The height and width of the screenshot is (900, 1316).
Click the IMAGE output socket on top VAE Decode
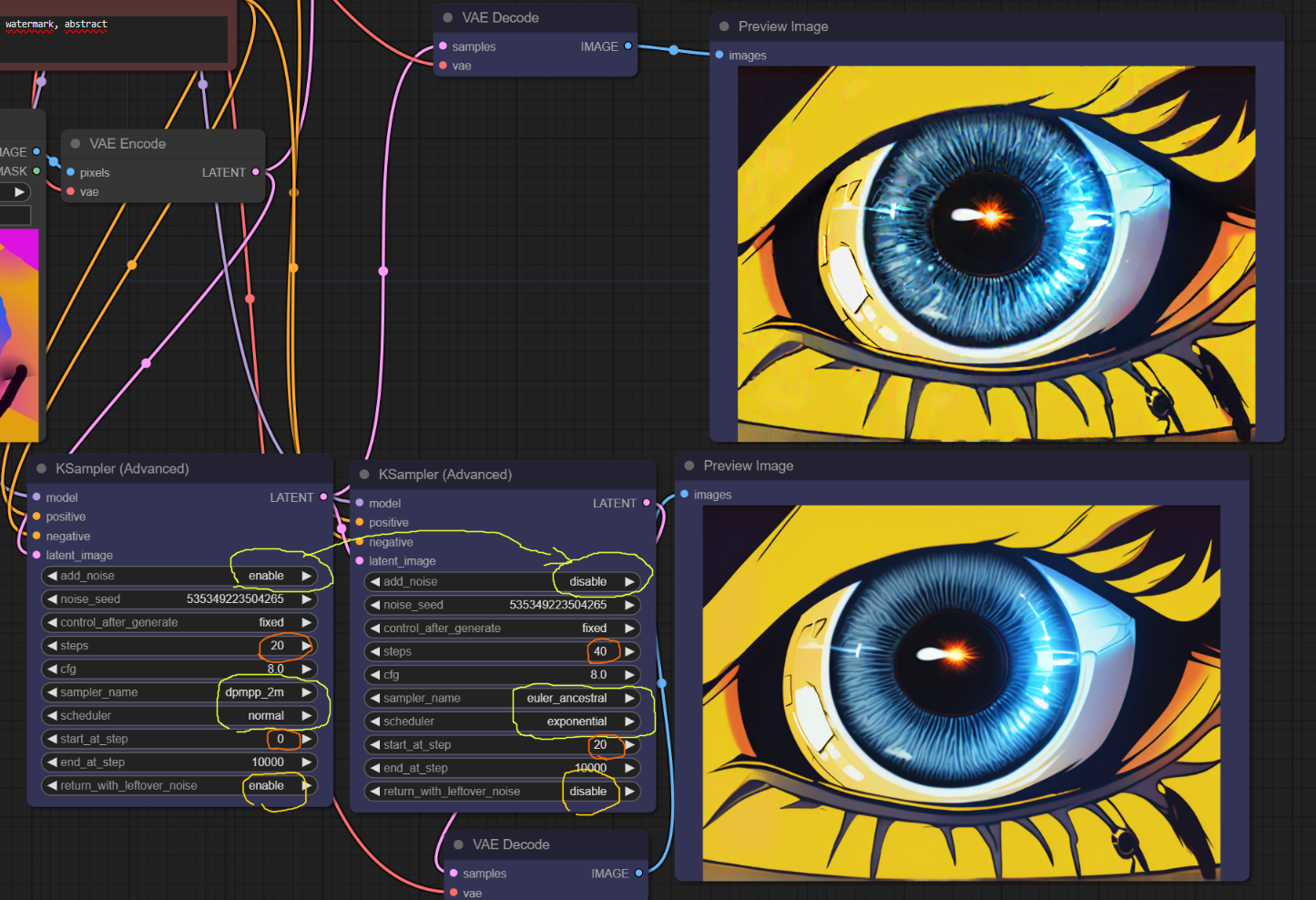627,46
